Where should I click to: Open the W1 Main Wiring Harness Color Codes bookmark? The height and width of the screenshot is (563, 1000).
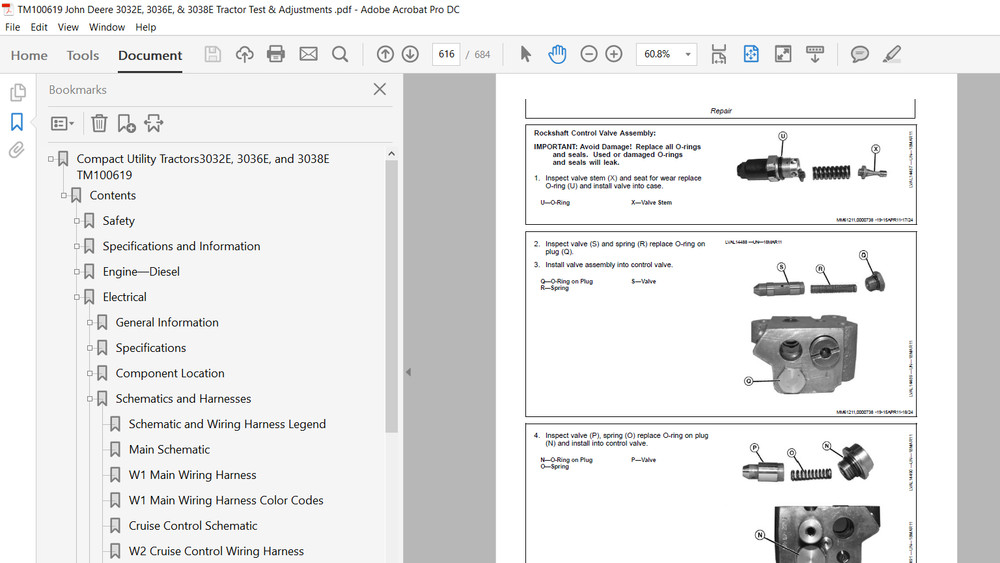(226, 501)
